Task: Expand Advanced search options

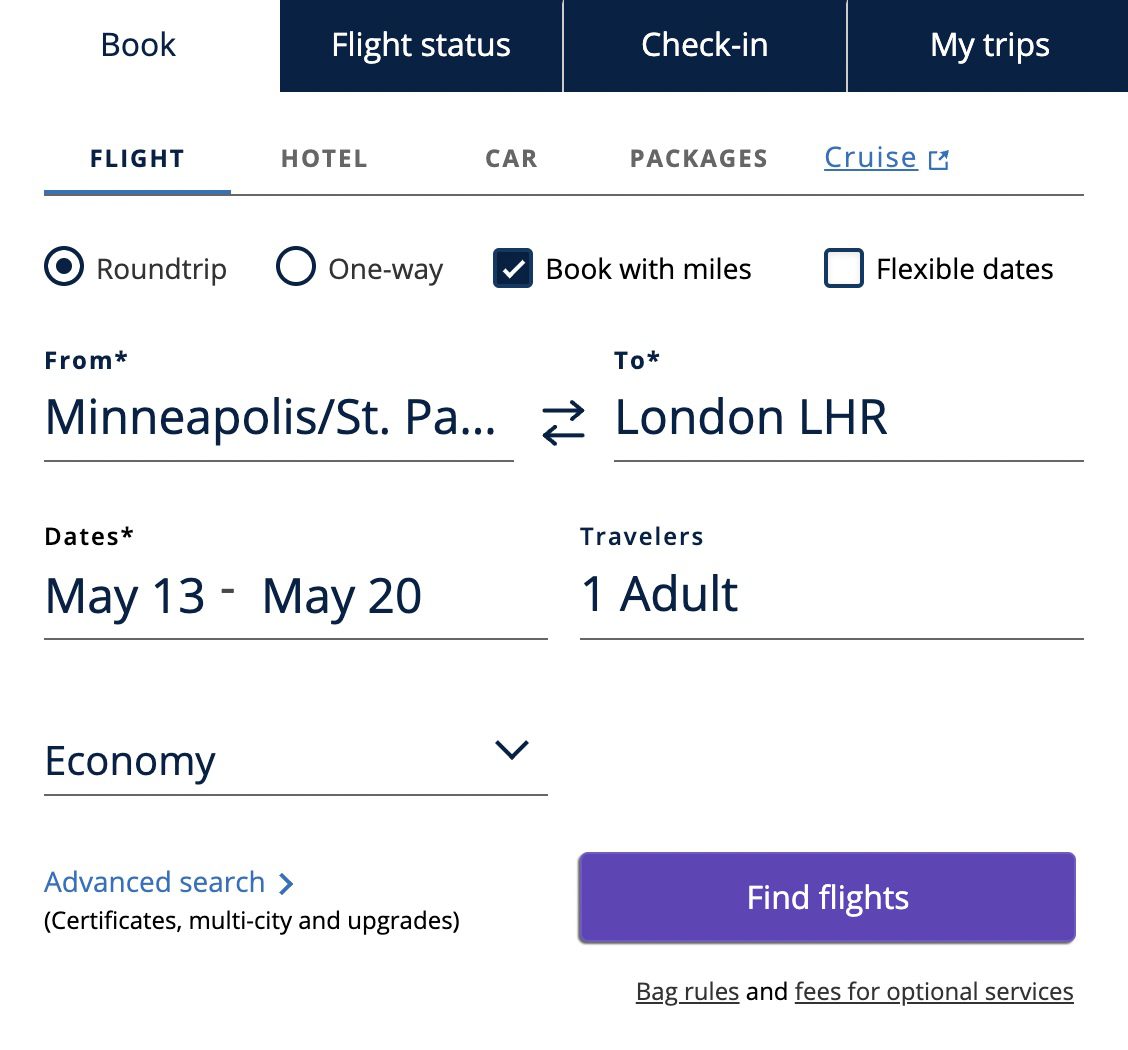Action: pyautogui.click(x=155, y=882)
